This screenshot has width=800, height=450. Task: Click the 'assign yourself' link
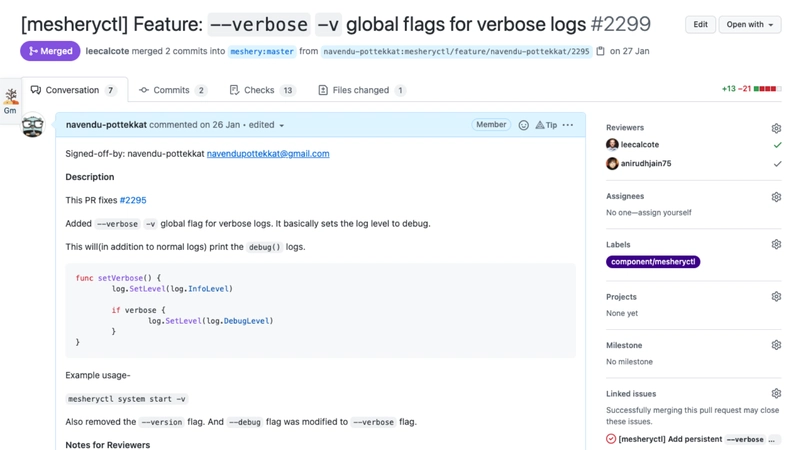point(666,213)
